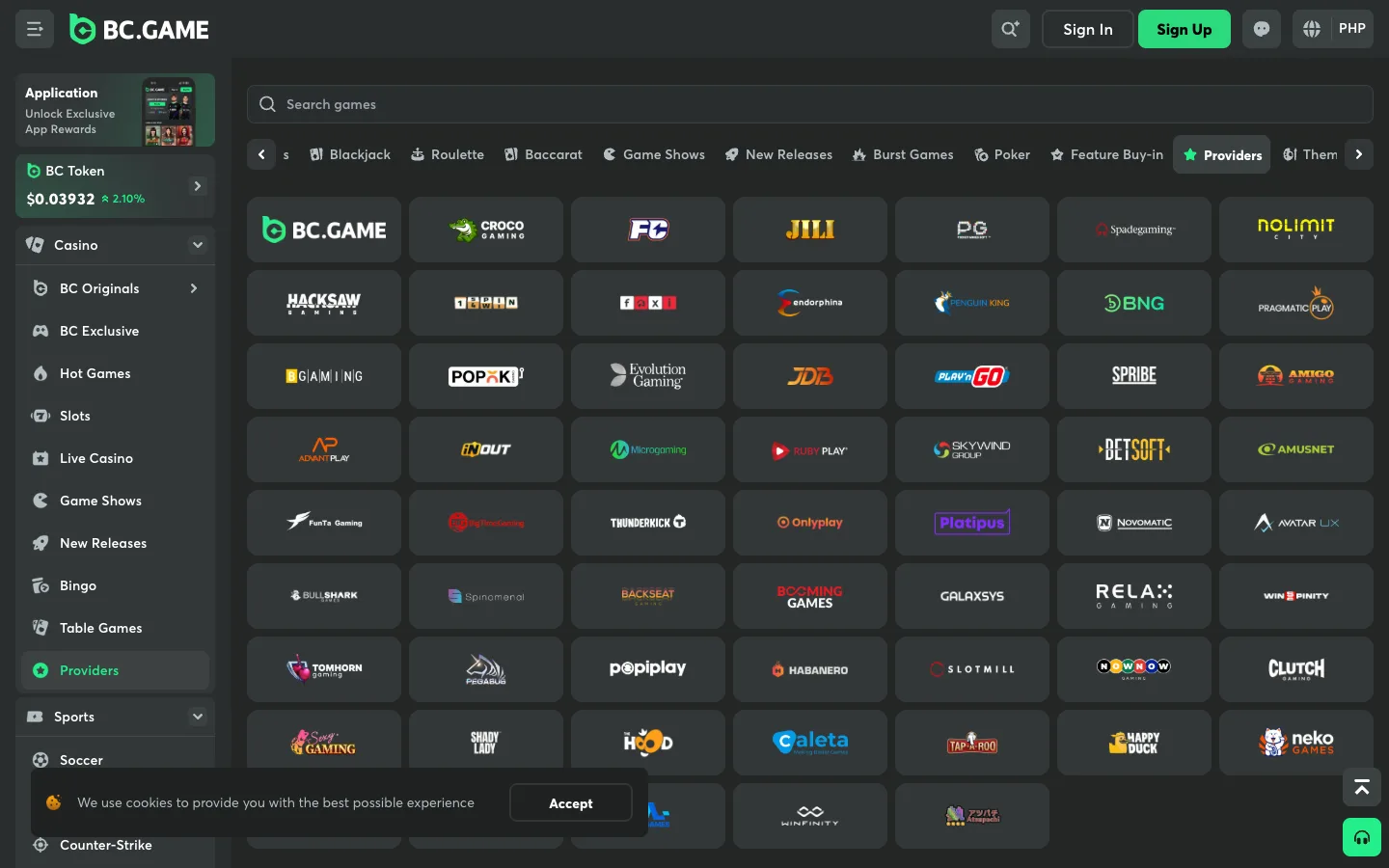Viewport: 1389px width, 868px height.
Task: Switch to the Blackjack tab
Action: point(350,154)
